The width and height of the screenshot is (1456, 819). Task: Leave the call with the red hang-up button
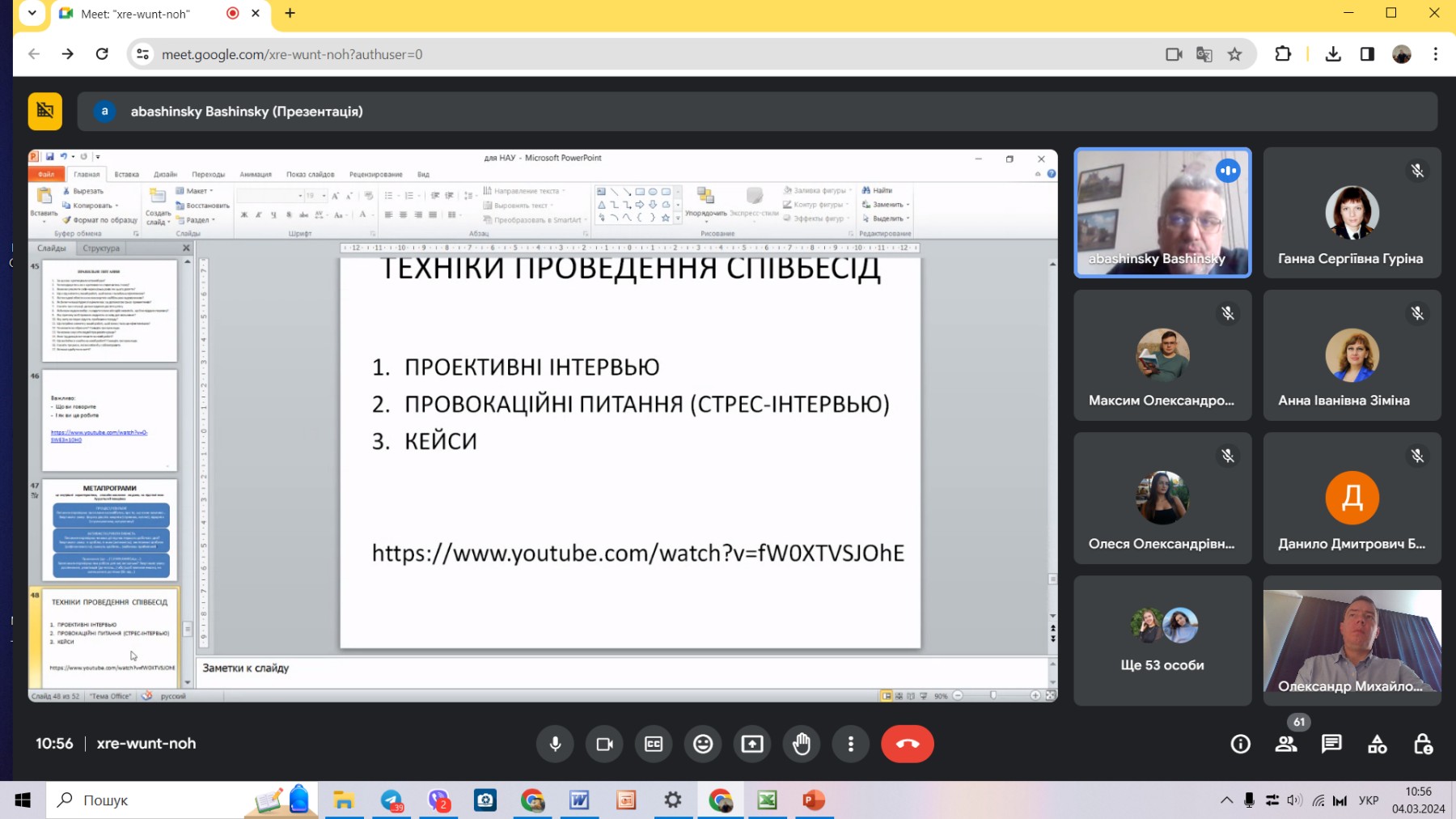coord(907,744)
